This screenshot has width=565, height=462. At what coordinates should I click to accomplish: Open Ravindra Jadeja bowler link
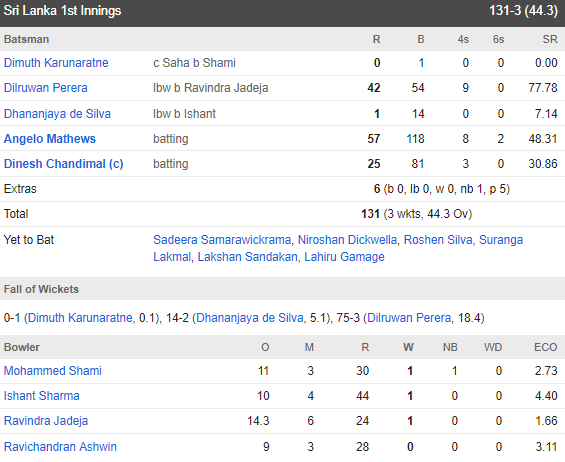[x=46, y=421]
